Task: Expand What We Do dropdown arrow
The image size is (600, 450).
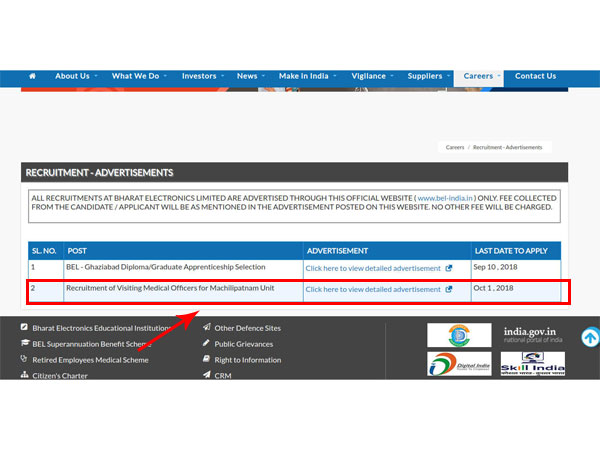Action: pyautogui.click(x=165, y=76)
